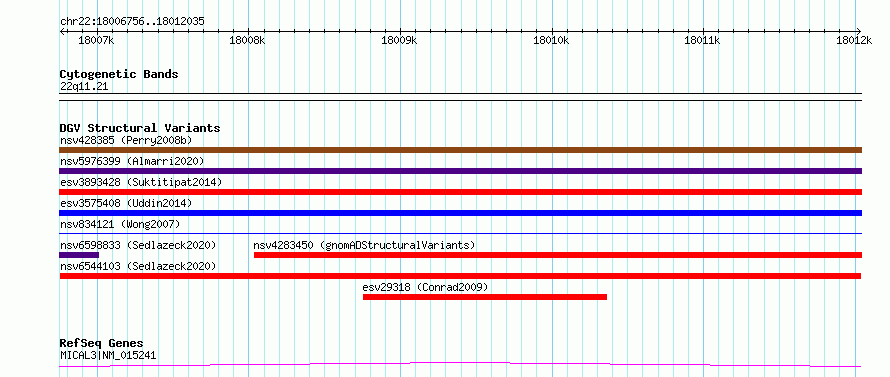Open the nsv5976399 (Almarri2020) label

(132, 161)
